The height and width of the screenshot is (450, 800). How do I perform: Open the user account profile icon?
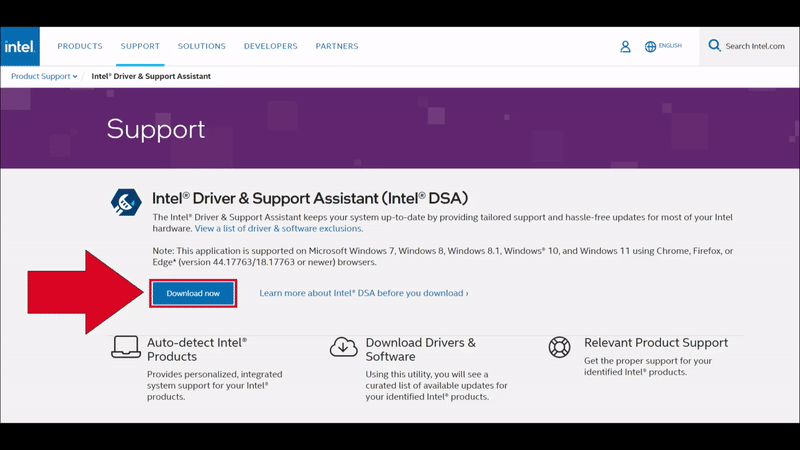pyautogui.click(x=625, y=47)
